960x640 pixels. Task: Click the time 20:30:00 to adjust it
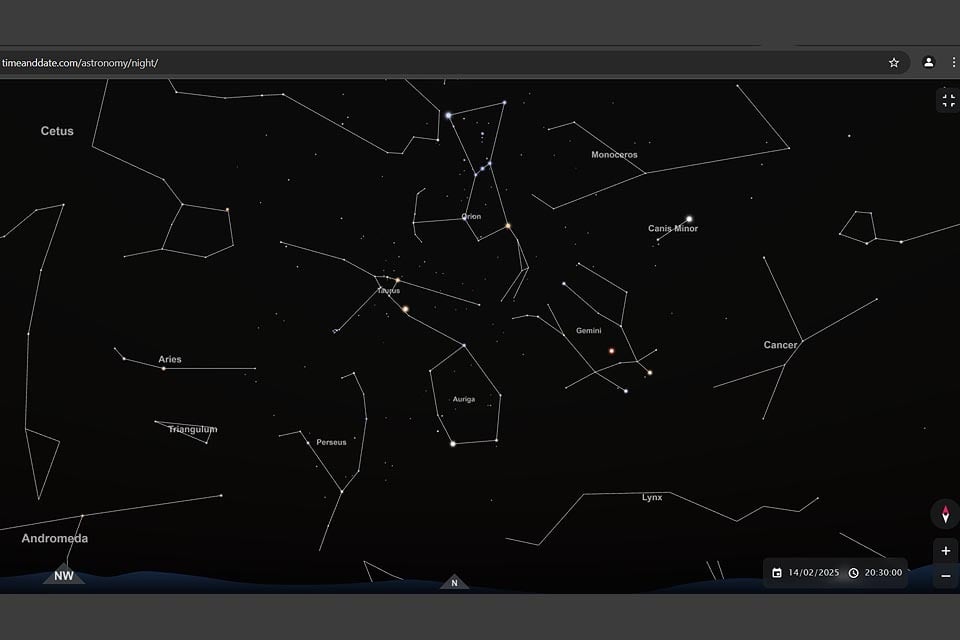point(882,572)
